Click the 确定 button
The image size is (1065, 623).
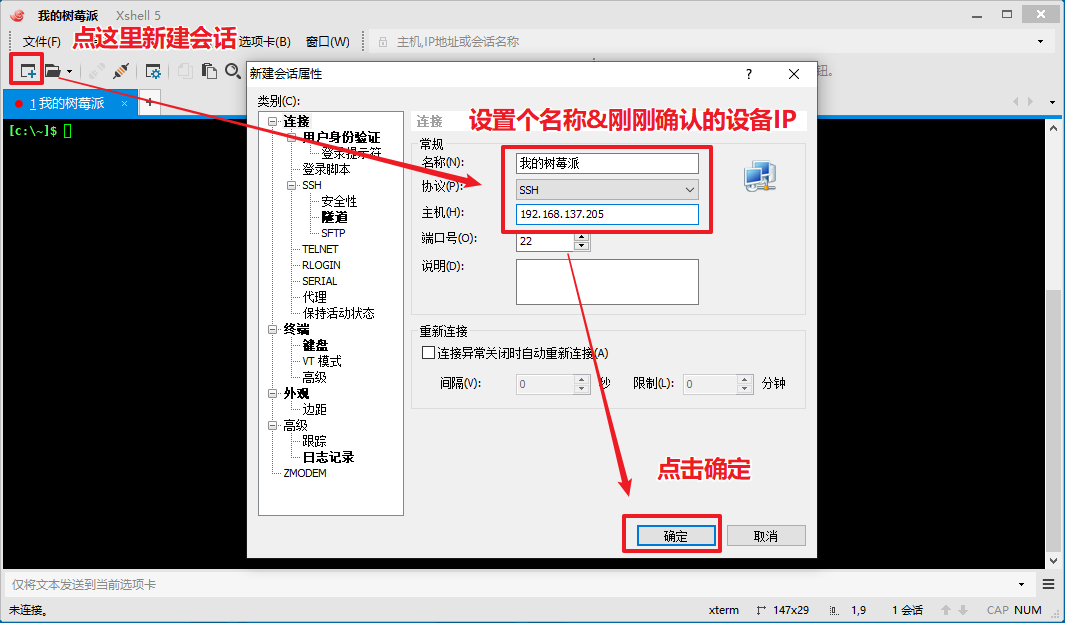click(x=675, y=536)
